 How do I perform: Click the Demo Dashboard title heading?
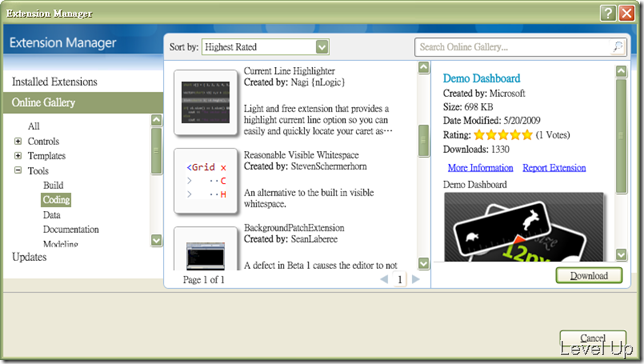[x=481, y=78]
